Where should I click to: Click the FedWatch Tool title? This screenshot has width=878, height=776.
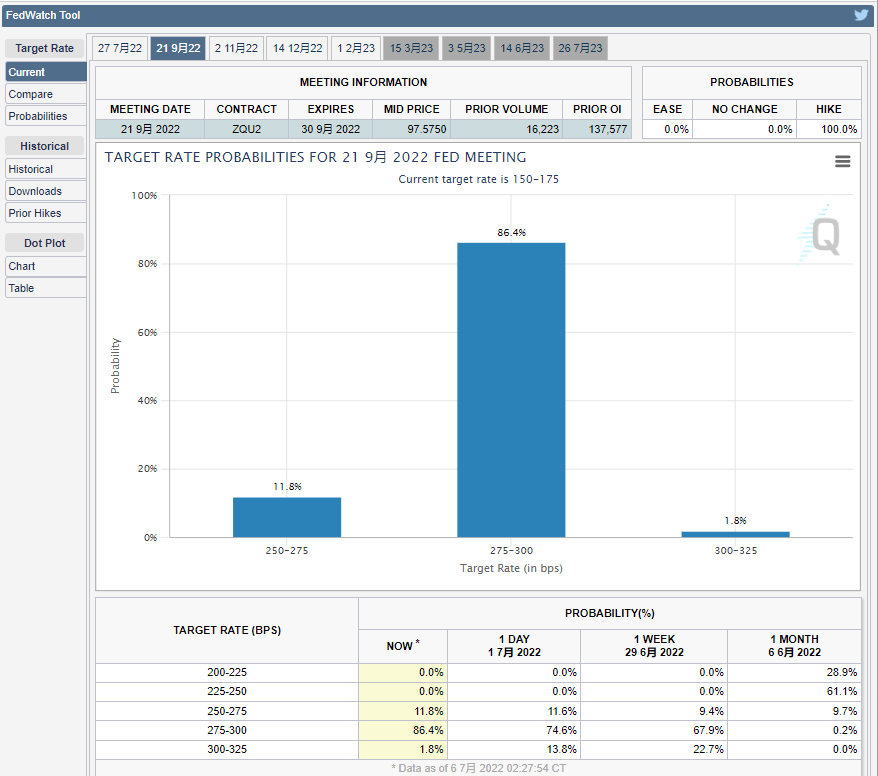tap(43, 15)
